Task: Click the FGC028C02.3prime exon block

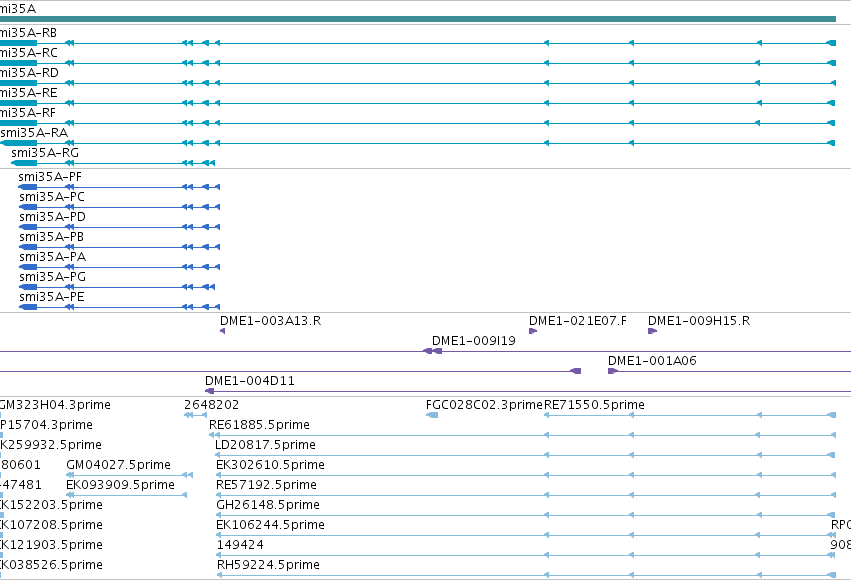Action: 432,415
